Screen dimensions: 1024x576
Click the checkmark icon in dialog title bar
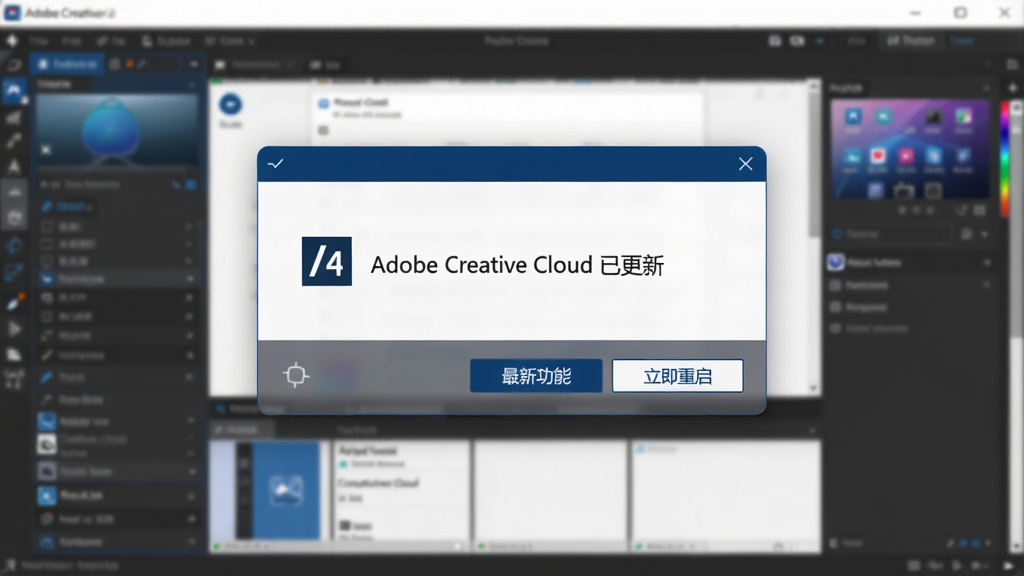point(276,163)
